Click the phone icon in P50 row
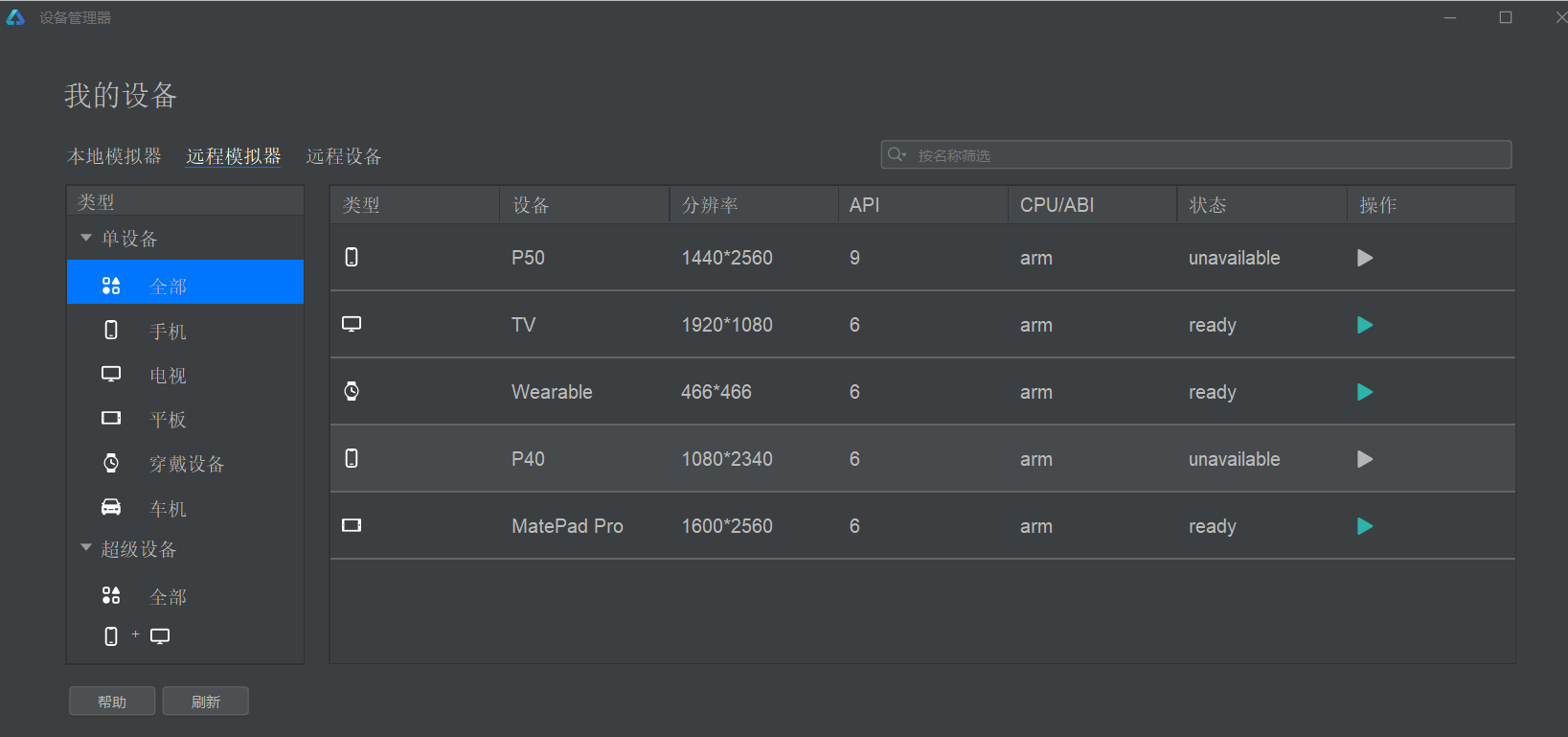The image size is (1568, 737). point(352,257)
